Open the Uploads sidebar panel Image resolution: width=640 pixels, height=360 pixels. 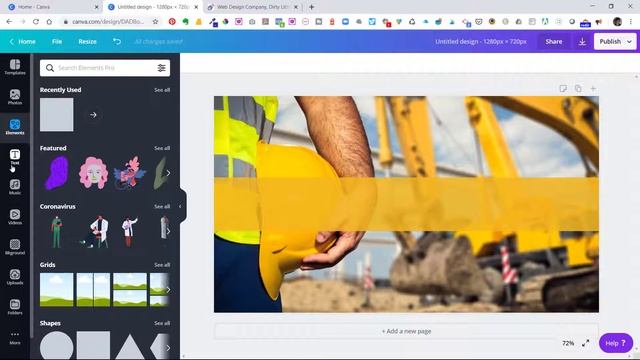[x=15, y=277]
